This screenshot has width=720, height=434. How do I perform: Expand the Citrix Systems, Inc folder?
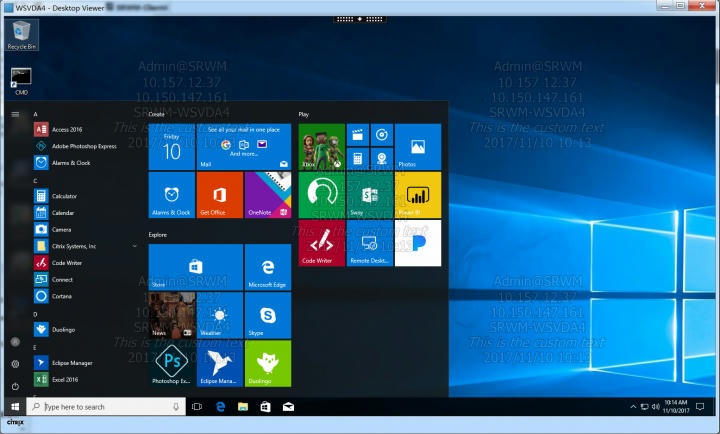86,246
